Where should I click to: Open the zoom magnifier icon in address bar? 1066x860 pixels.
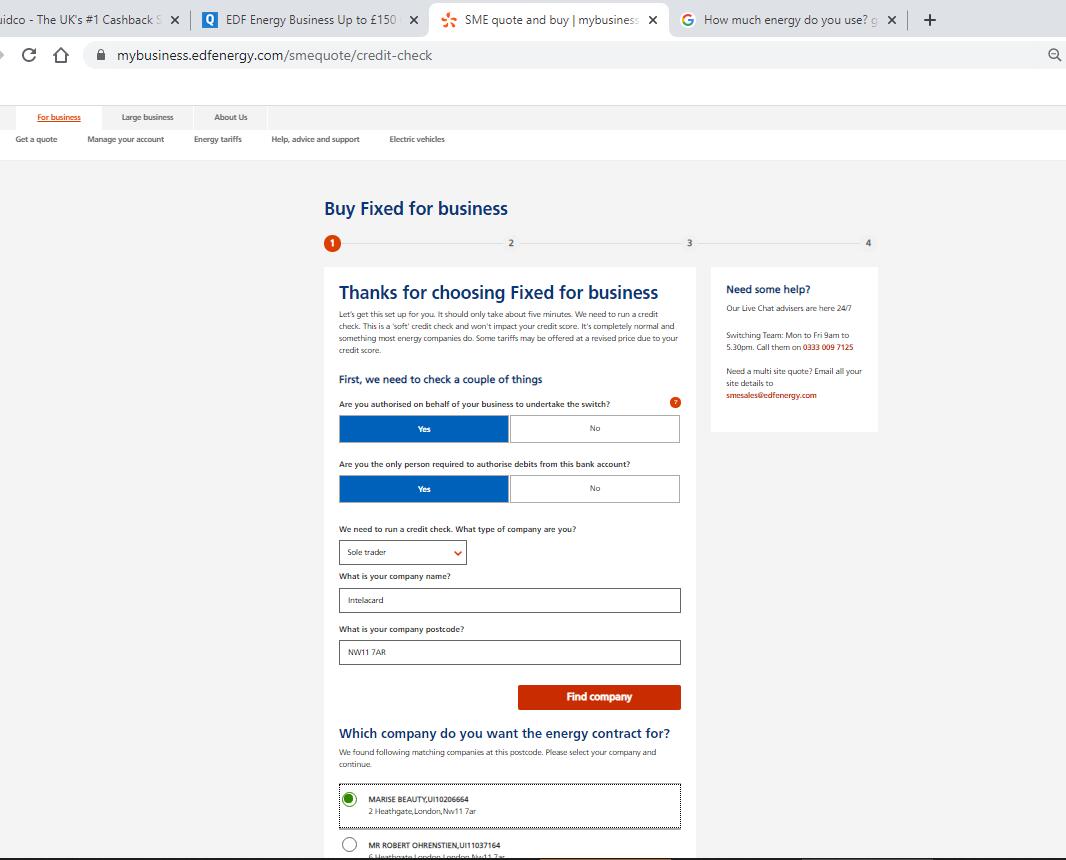point(1054,55)
